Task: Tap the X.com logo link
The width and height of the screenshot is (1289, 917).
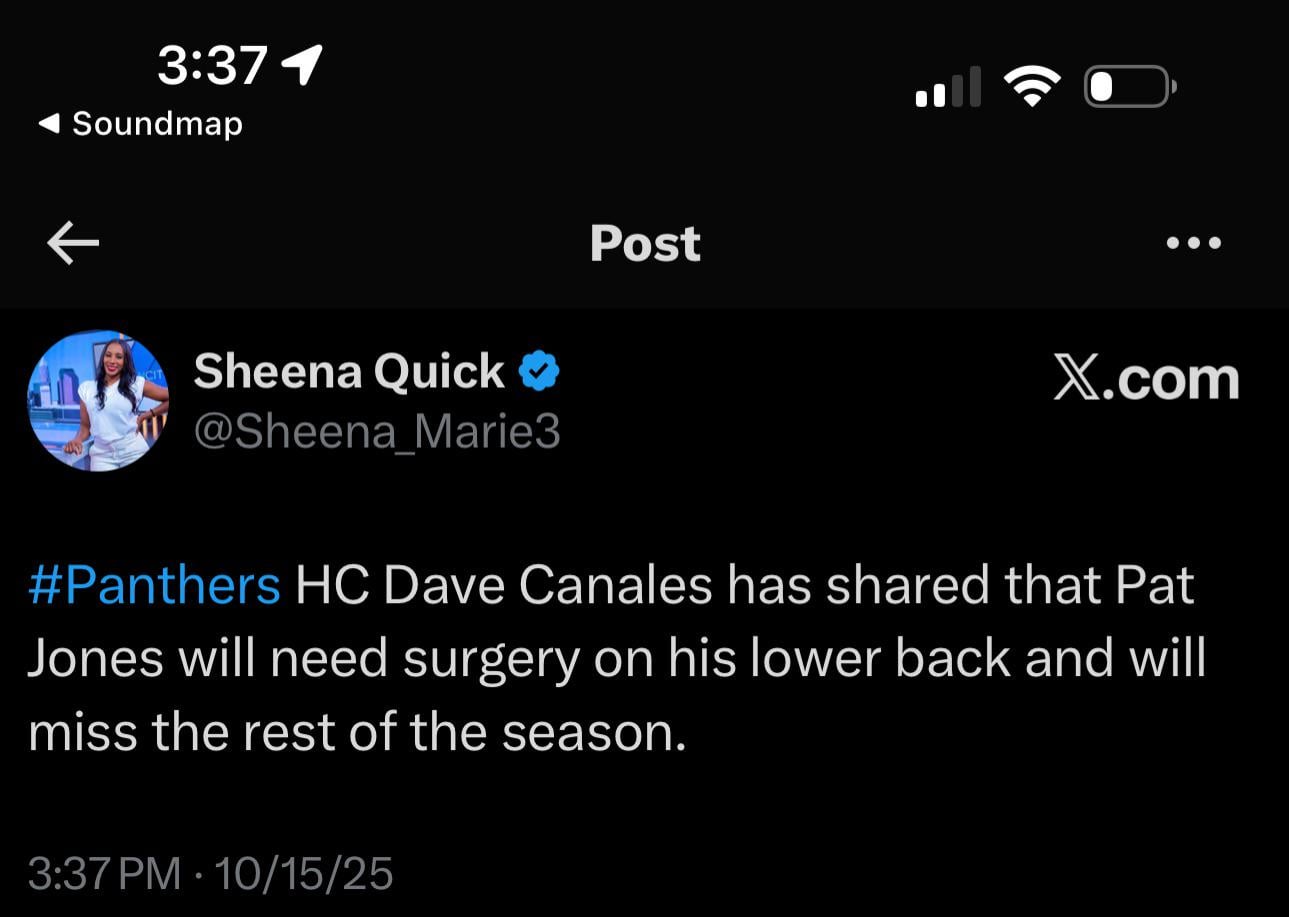Action: [1143, 378]
